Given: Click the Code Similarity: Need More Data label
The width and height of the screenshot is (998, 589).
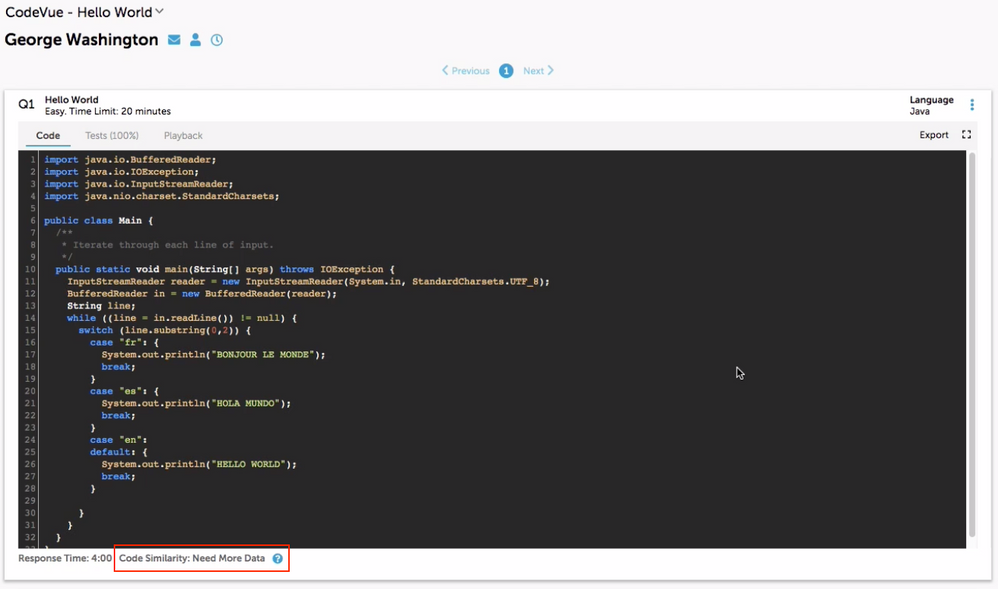Looking at the screenshot, I should 192,559.
